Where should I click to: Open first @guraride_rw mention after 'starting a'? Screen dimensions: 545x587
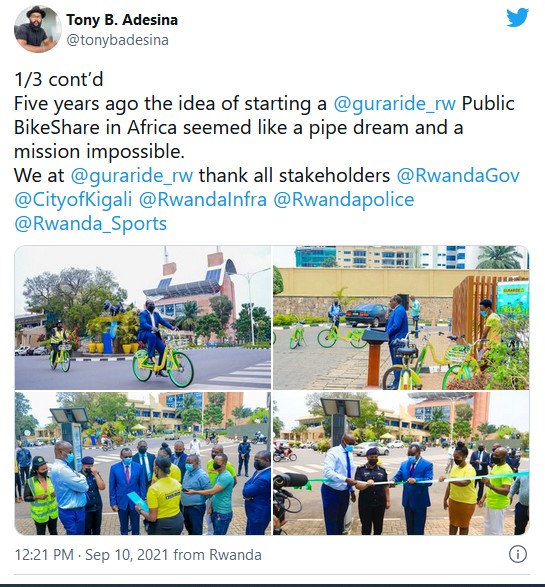coord(395,104)
